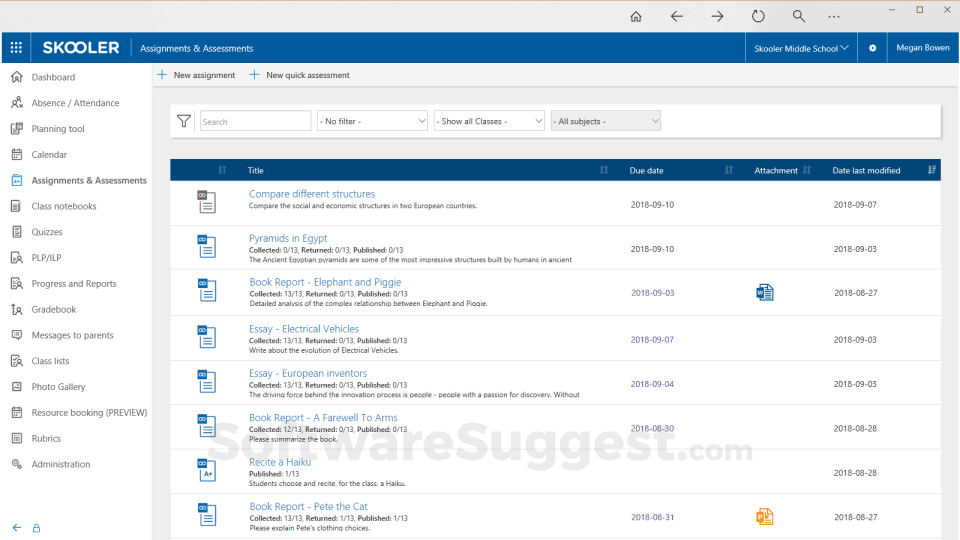
Task: Click the Word attachment icon for Elephant and Piggie
Action: (765, 293)
